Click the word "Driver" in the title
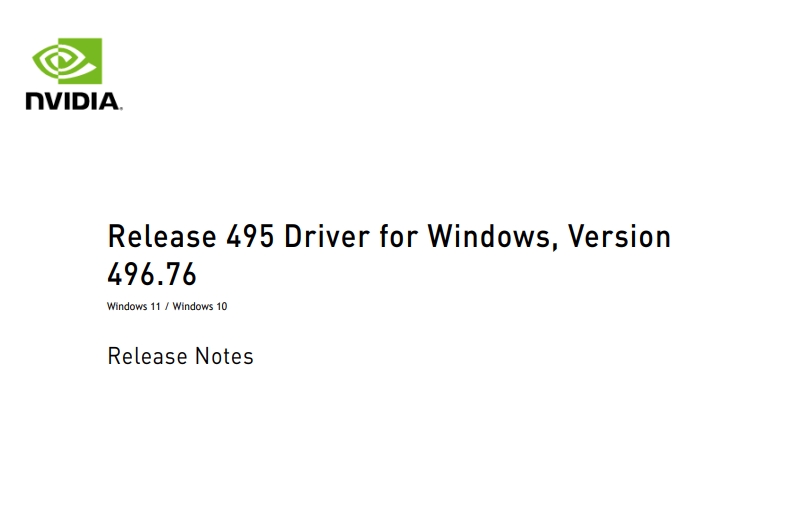The width and height of the screenshot is (786, 510). coord(327,236)
